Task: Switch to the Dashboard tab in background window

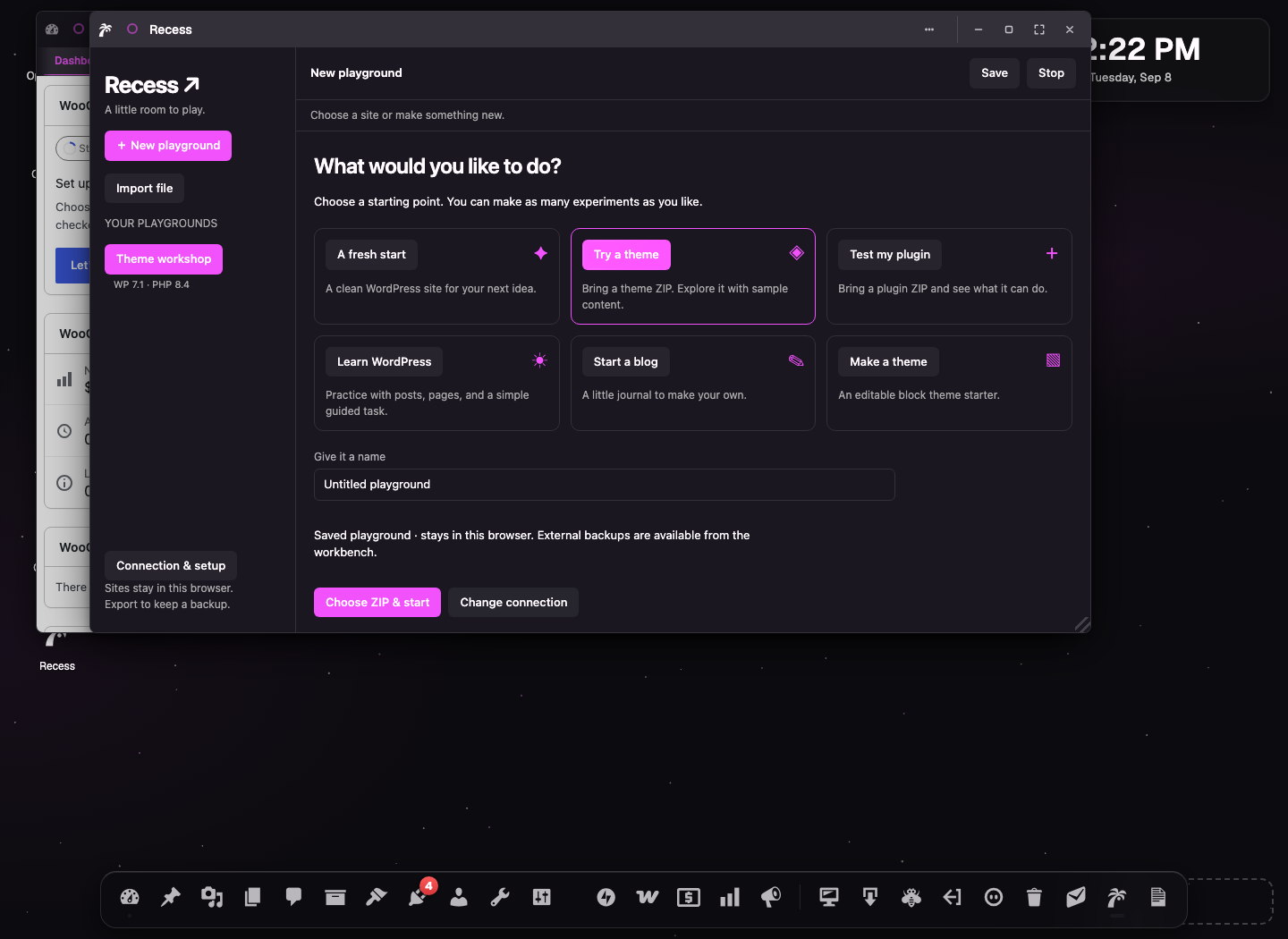Action: pos(72,61)
